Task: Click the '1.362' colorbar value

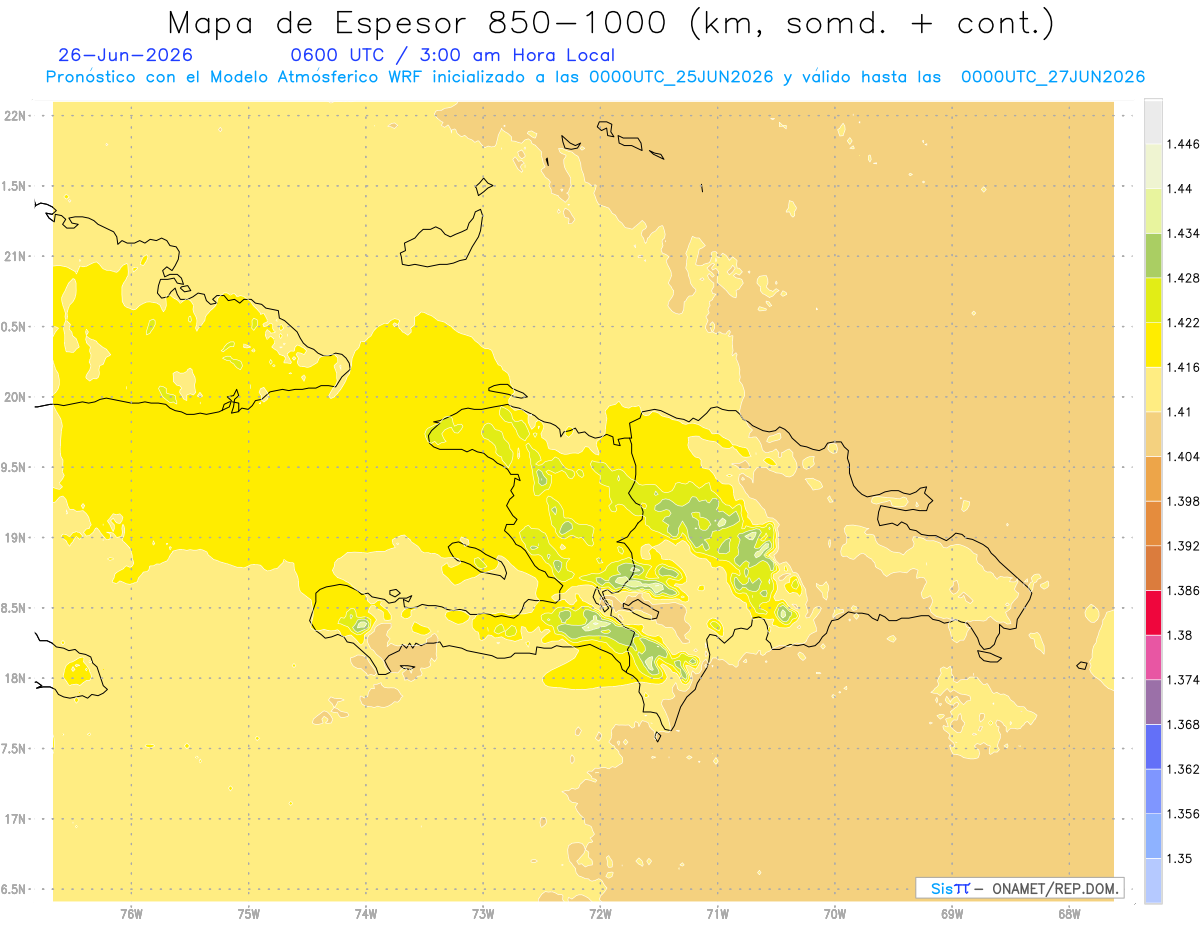Action: point(1184,769)
